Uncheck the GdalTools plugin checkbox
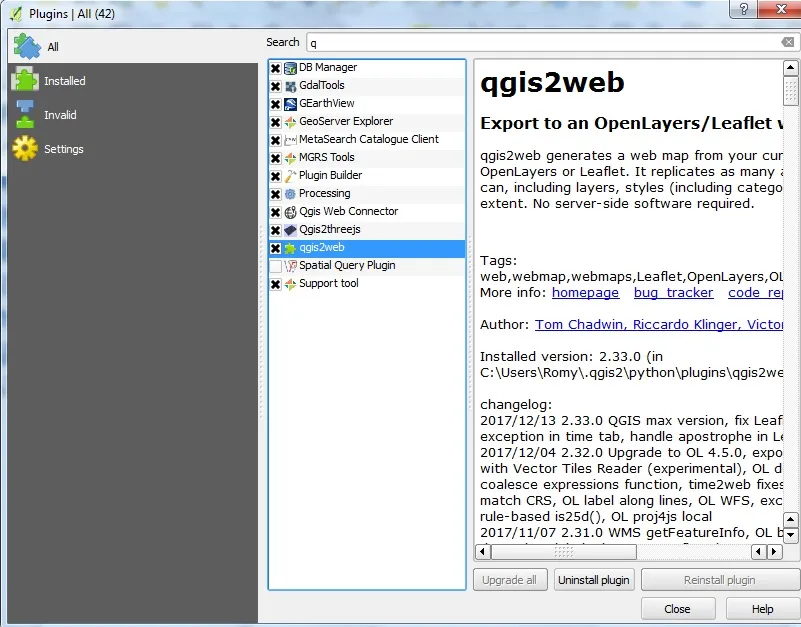Screen dimensions: 801x627 tap(275, 86)
